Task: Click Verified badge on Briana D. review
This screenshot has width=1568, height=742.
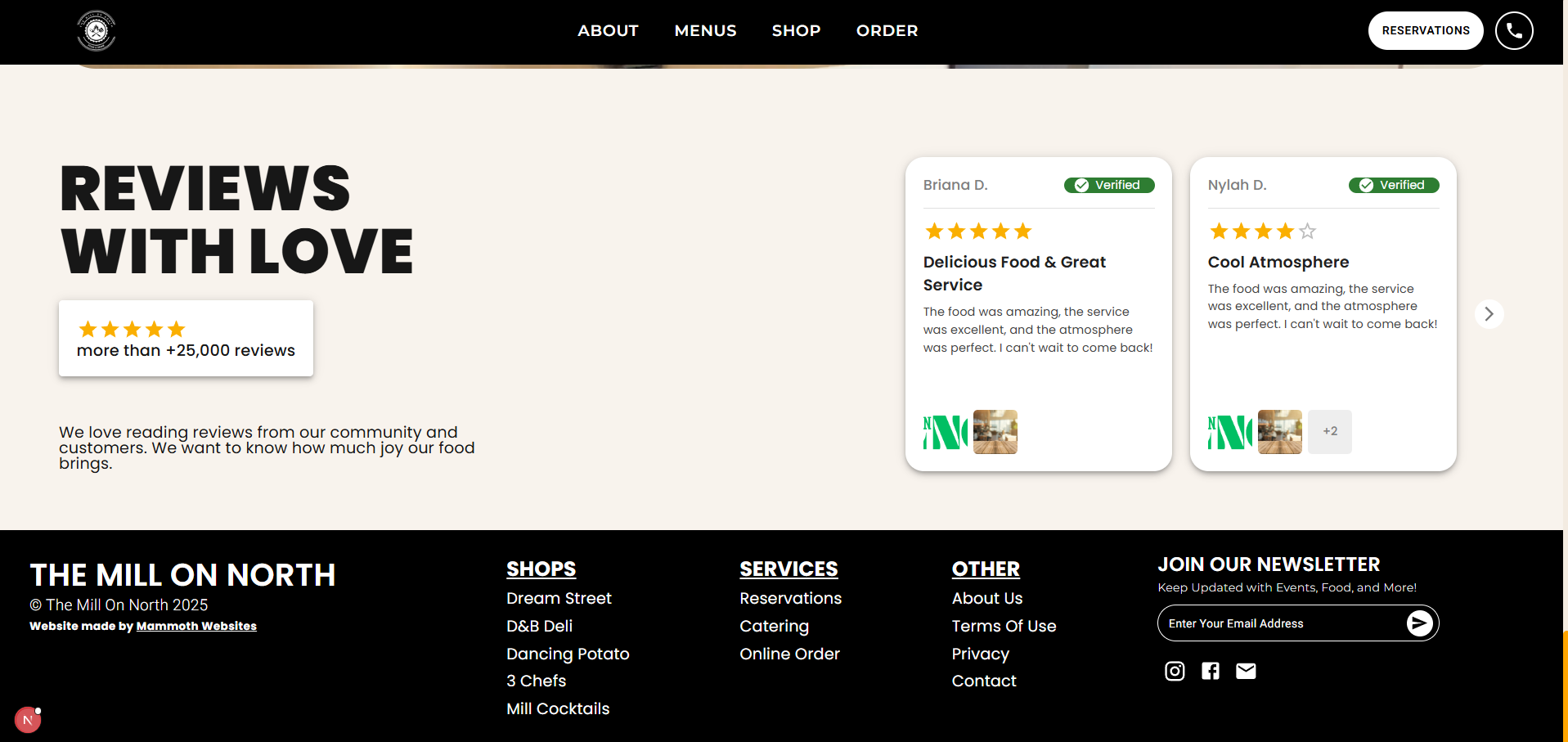Action: (x=1108, y=185)
